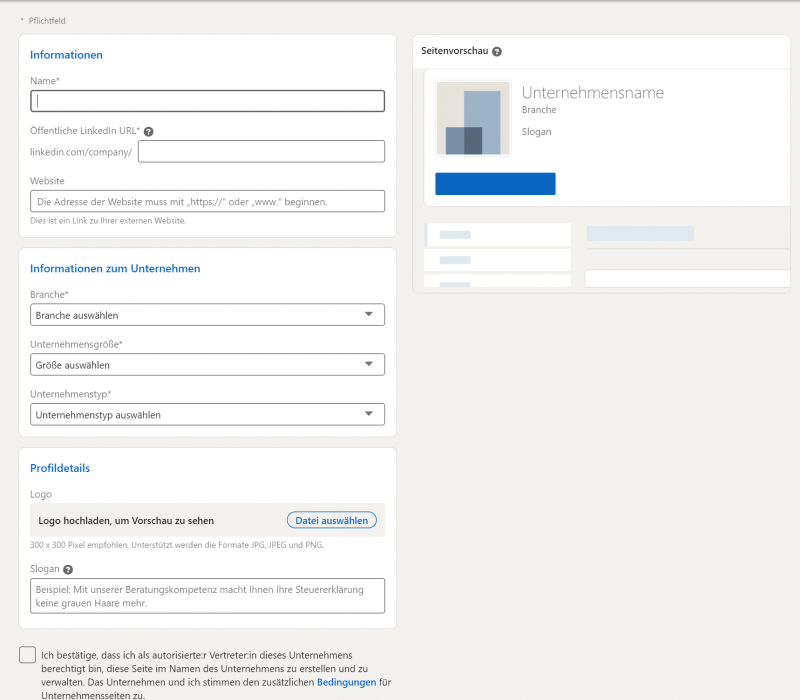This screenshot has height=700, width=800.
Task: Open the Größe auswählen dropdown
Action: pyautogui.click(x=207, y=365)
